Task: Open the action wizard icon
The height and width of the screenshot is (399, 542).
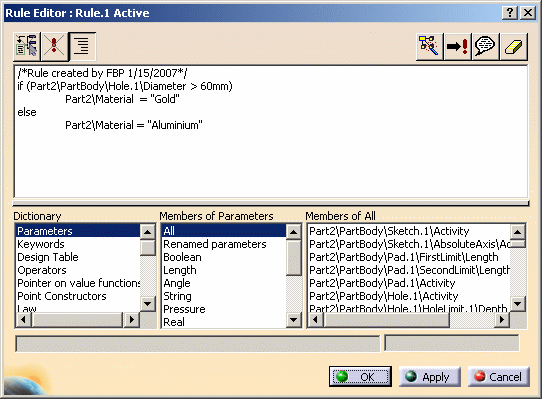Action: tap(429, 46)
